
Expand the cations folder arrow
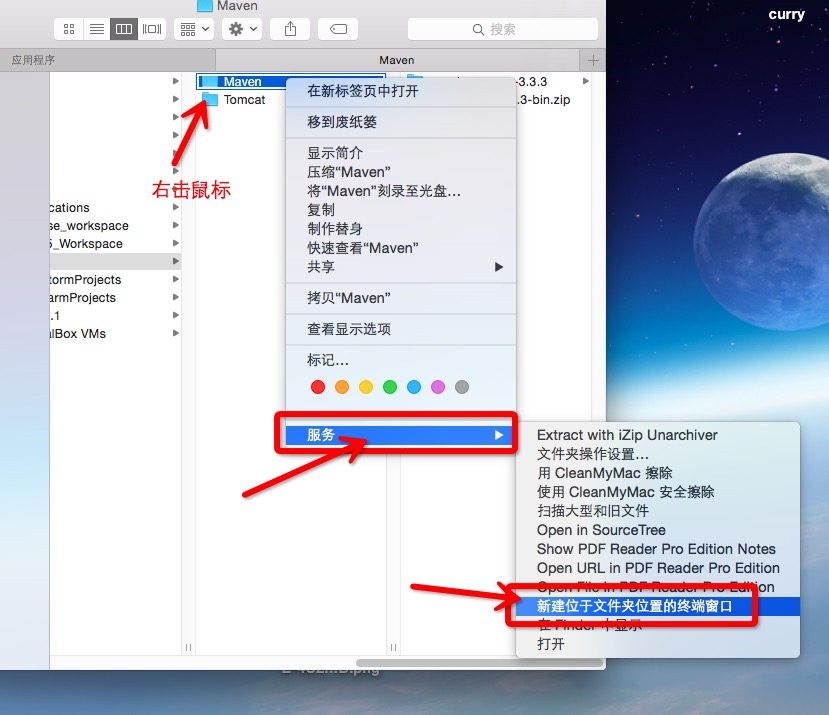(176, 207)
